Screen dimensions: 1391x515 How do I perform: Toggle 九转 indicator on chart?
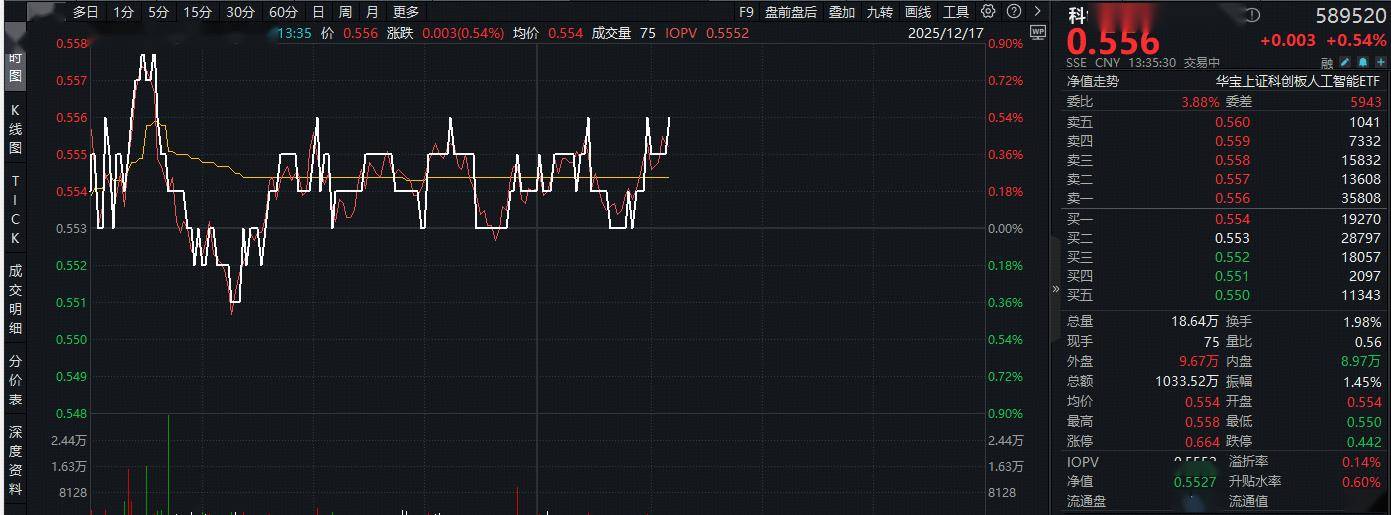click(x=879, y=12)
